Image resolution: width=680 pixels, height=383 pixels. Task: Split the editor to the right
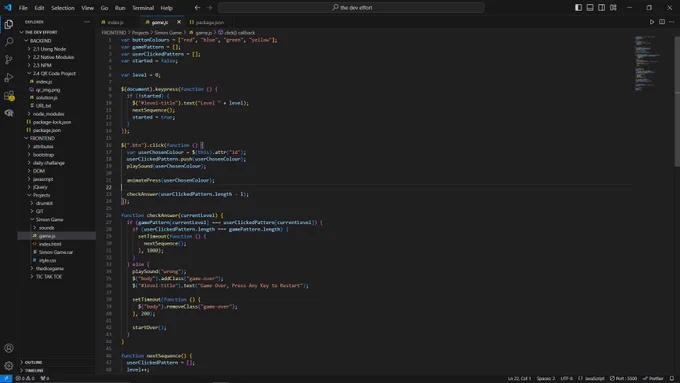[662, 22]
